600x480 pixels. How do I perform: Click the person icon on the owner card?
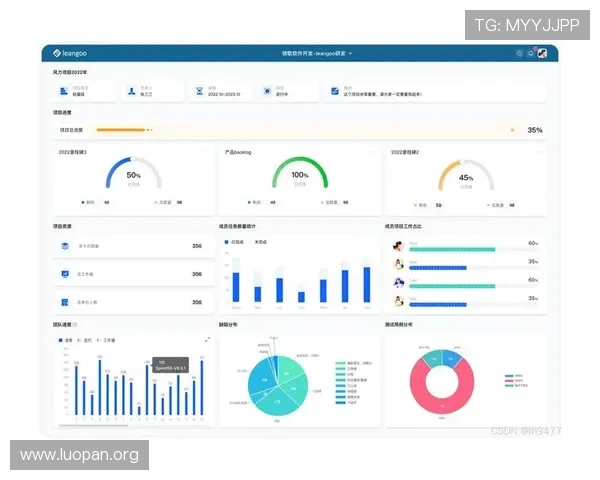pos(132,91)
